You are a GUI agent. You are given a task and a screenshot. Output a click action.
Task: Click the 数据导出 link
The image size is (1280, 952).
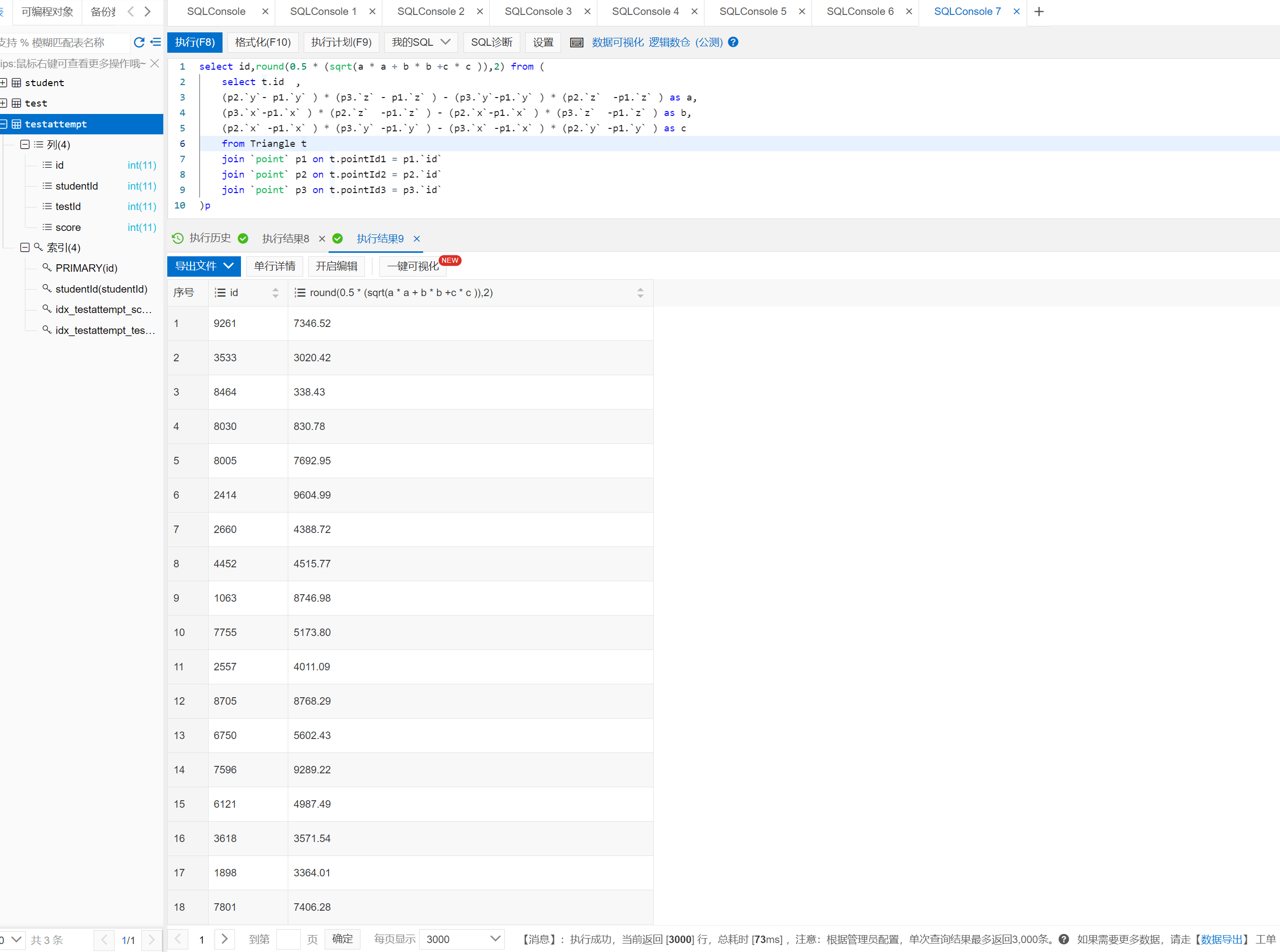pos(1221,939)
